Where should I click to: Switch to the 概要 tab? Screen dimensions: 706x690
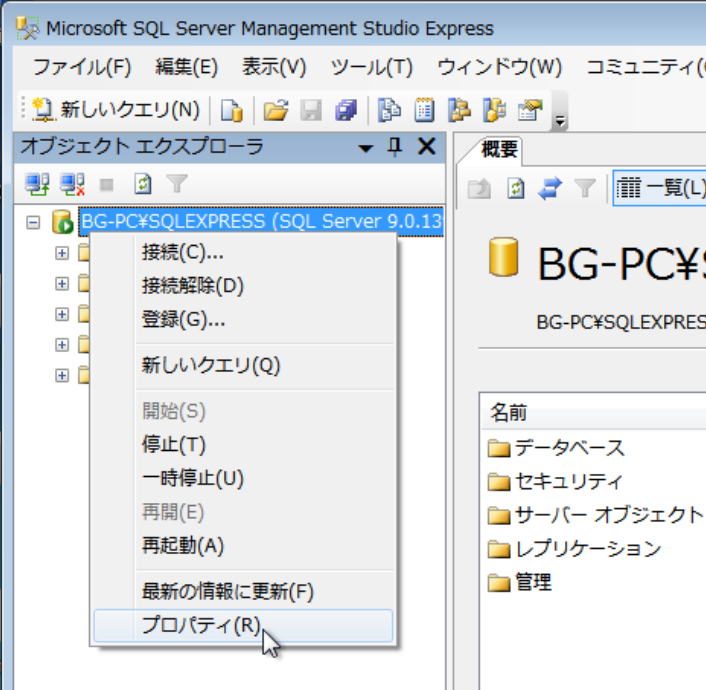(499, 150)
